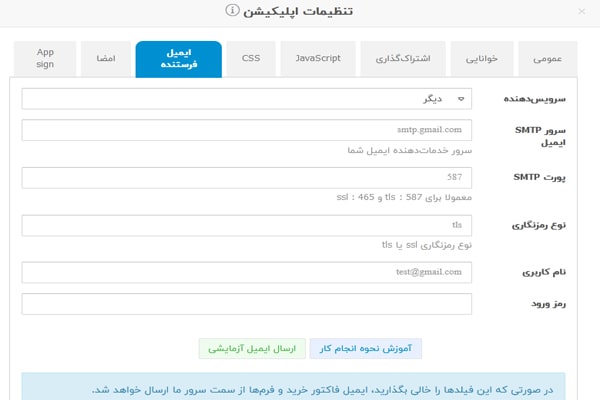This screenshot has width=600, height=400.
Task: Switch to the امضا tab
Action: [x=105, y=59]
